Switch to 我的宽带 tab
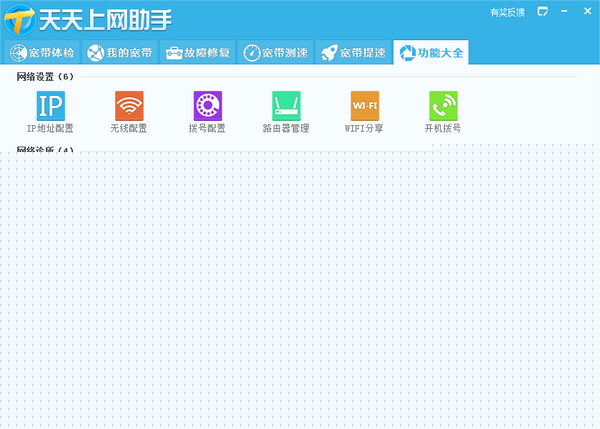 click(x=120, y=52)
